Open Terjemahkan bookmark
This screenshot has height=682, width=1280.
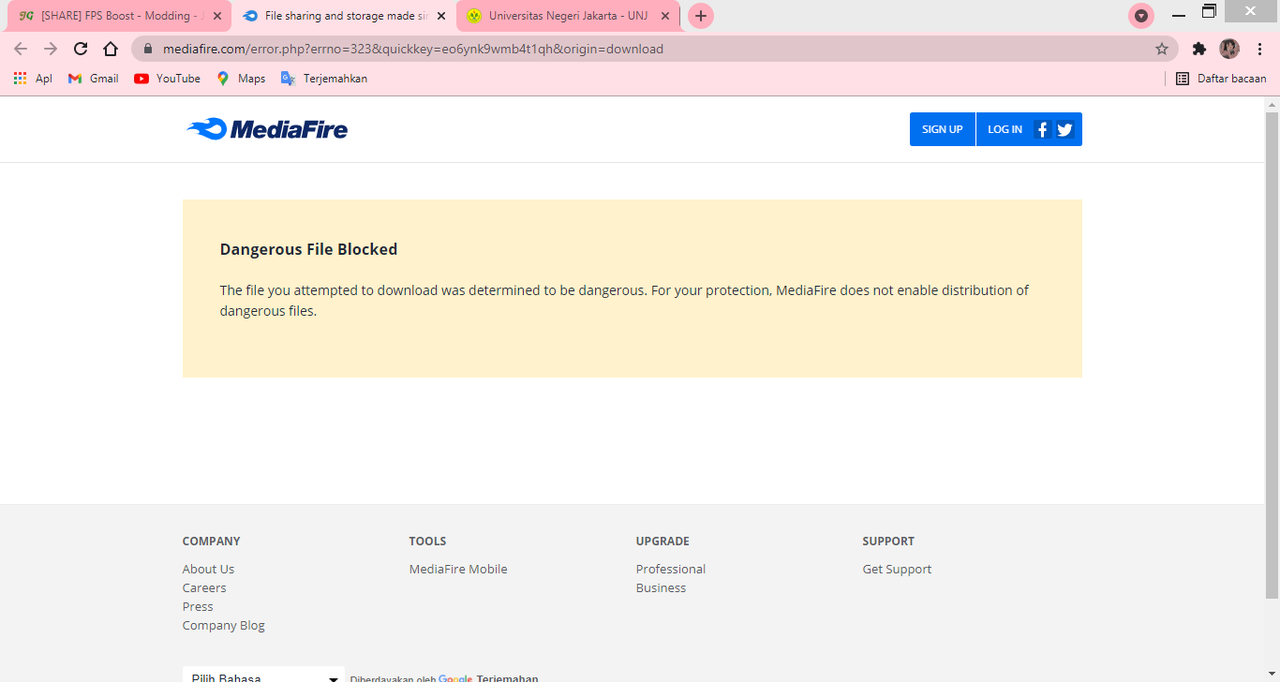point(324,78)
